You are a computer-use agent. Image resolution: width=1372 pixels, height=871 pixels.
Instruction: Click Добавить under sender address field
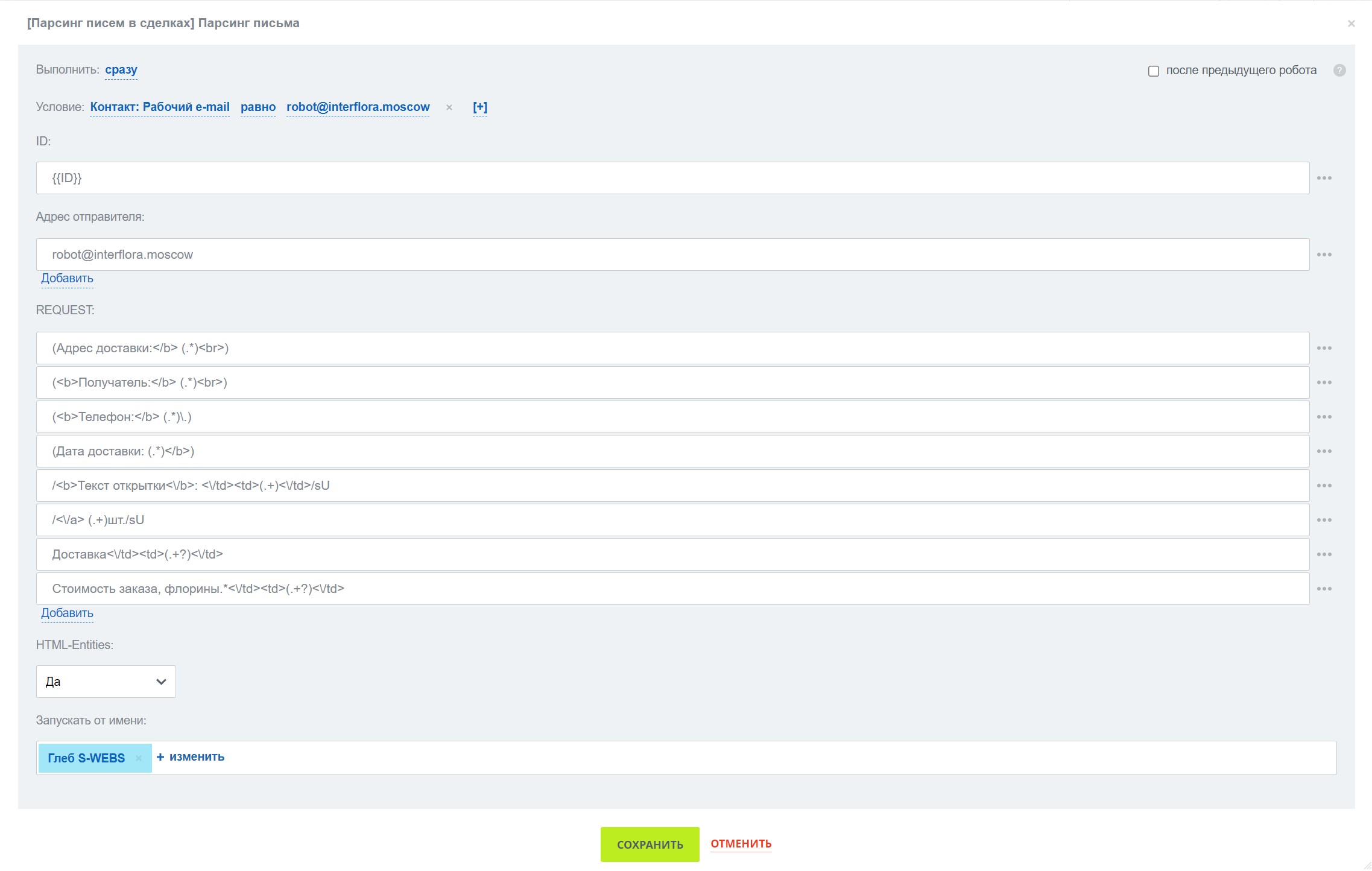[67, 278]
